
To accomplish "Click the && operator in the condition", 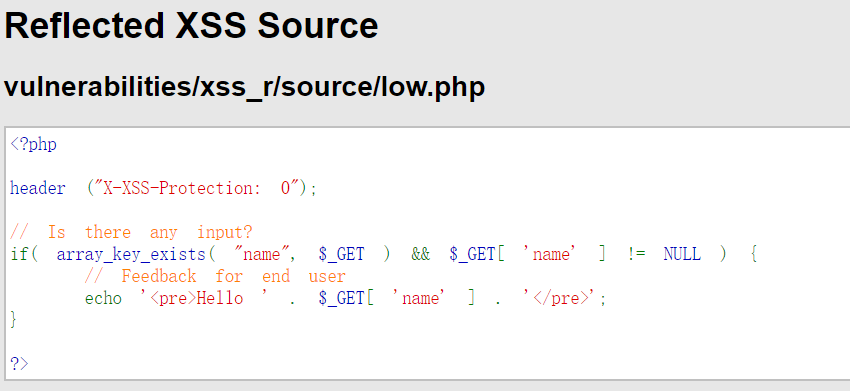I will click(421, 254).
